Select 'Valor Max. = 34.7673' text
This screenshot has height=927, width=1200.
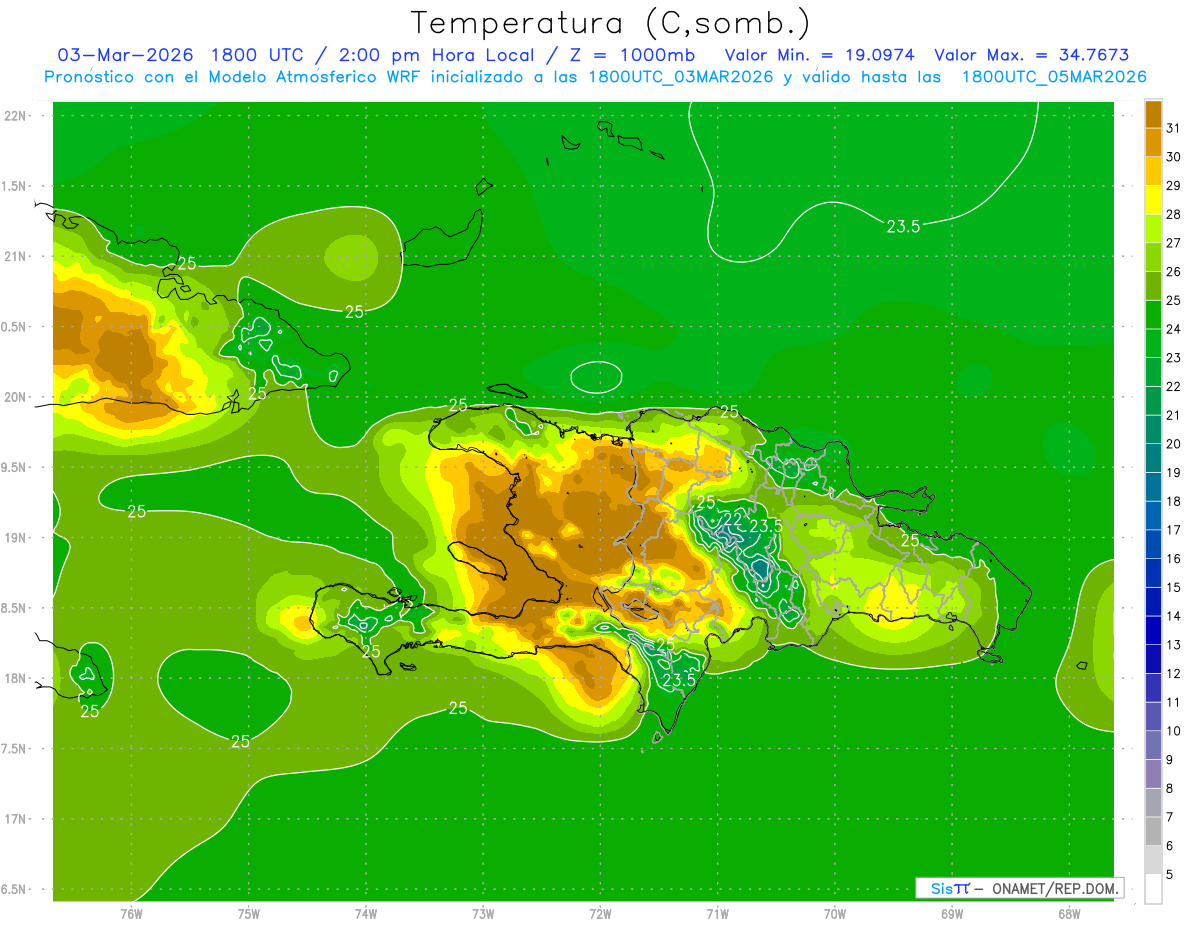click(x=1032, y=55)
